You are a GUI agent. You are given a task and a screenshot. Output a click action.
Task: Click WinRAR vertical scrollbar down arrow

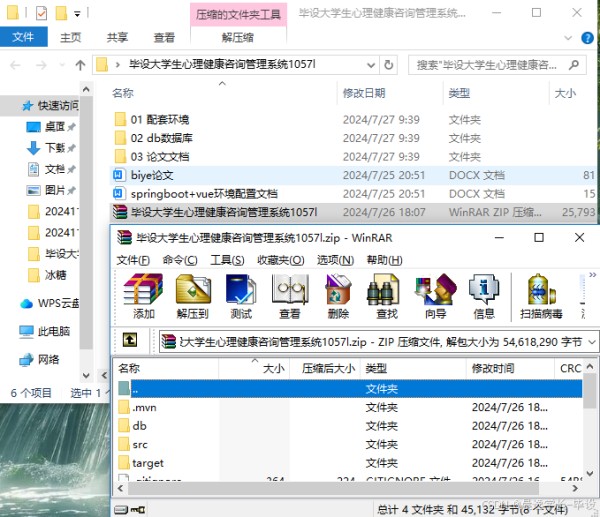pyautogui.click(x=590, y=473)
